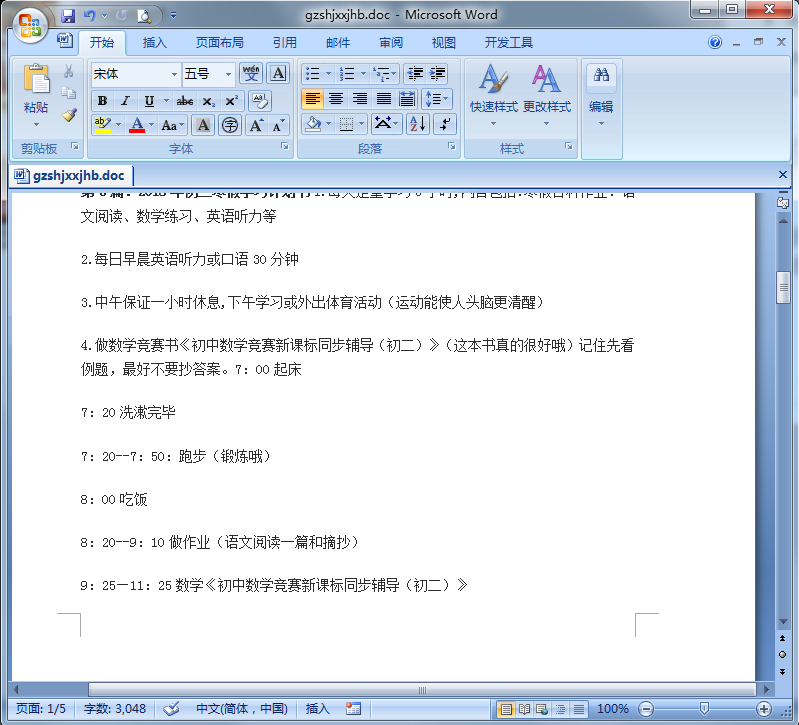The height and width of the screenshot is (725, 799).
Task: Expand the font name dropdown showing 宋体
Action: 173,74
